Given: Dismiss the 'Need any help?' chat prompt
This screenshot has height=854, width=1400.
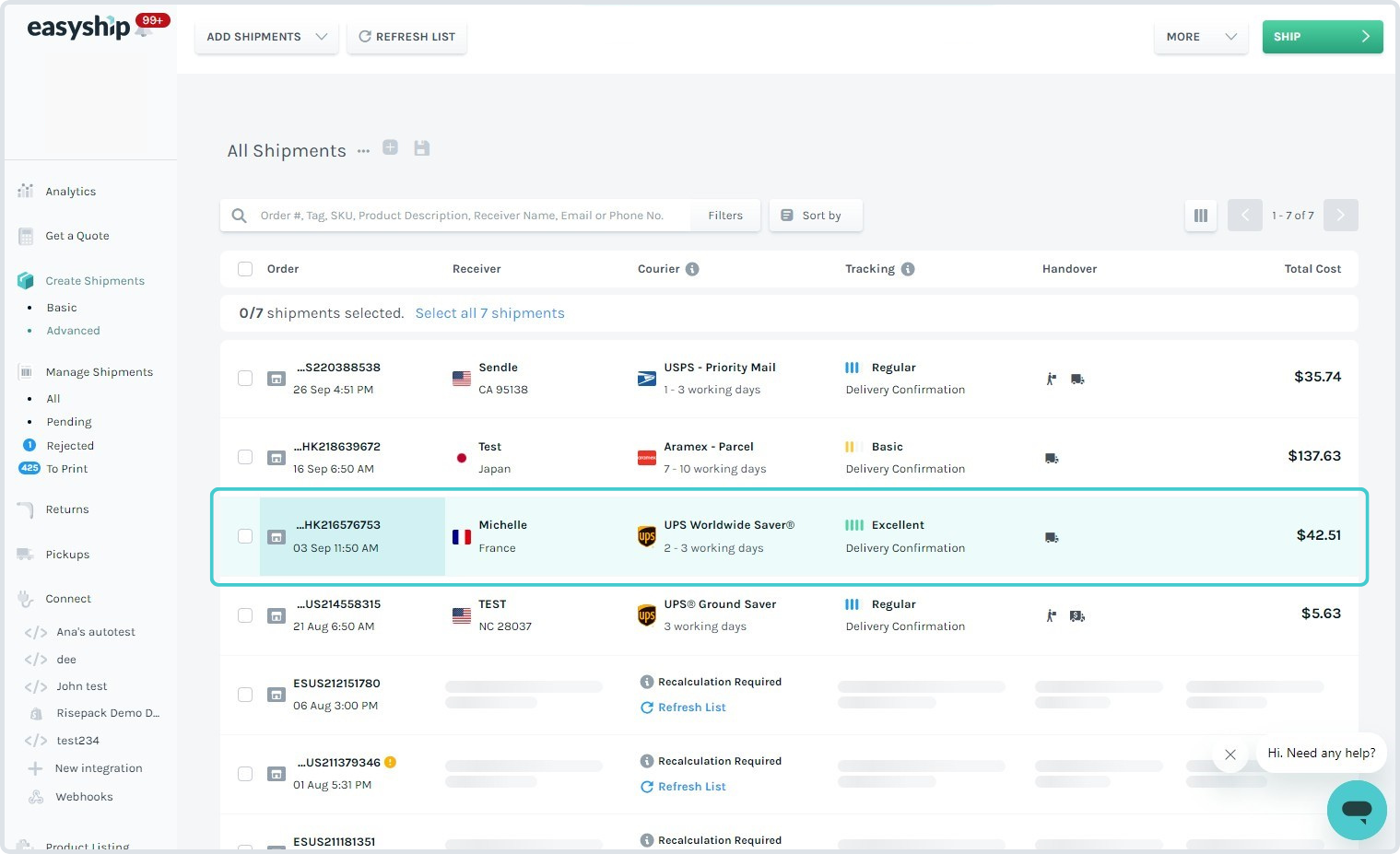Looking at the screenshot, I should click(1230, 755).
